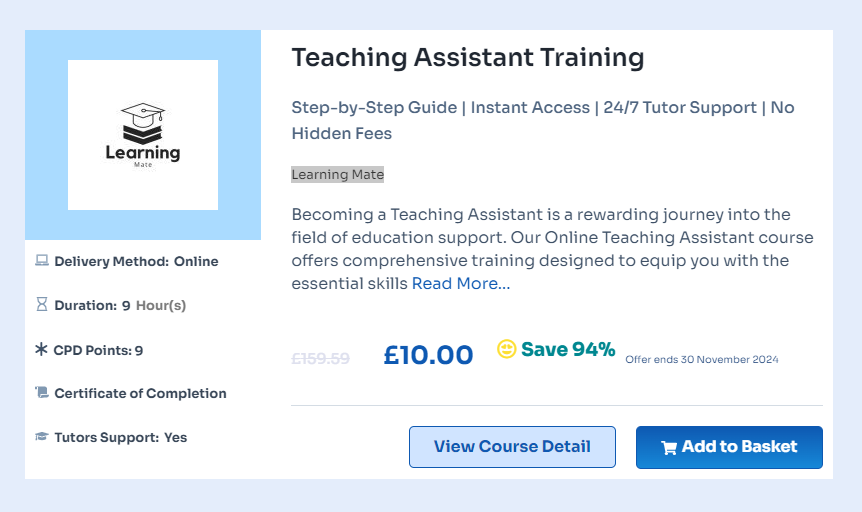Click the offer end date text
The image size is (862, 512).
[701, 360]
